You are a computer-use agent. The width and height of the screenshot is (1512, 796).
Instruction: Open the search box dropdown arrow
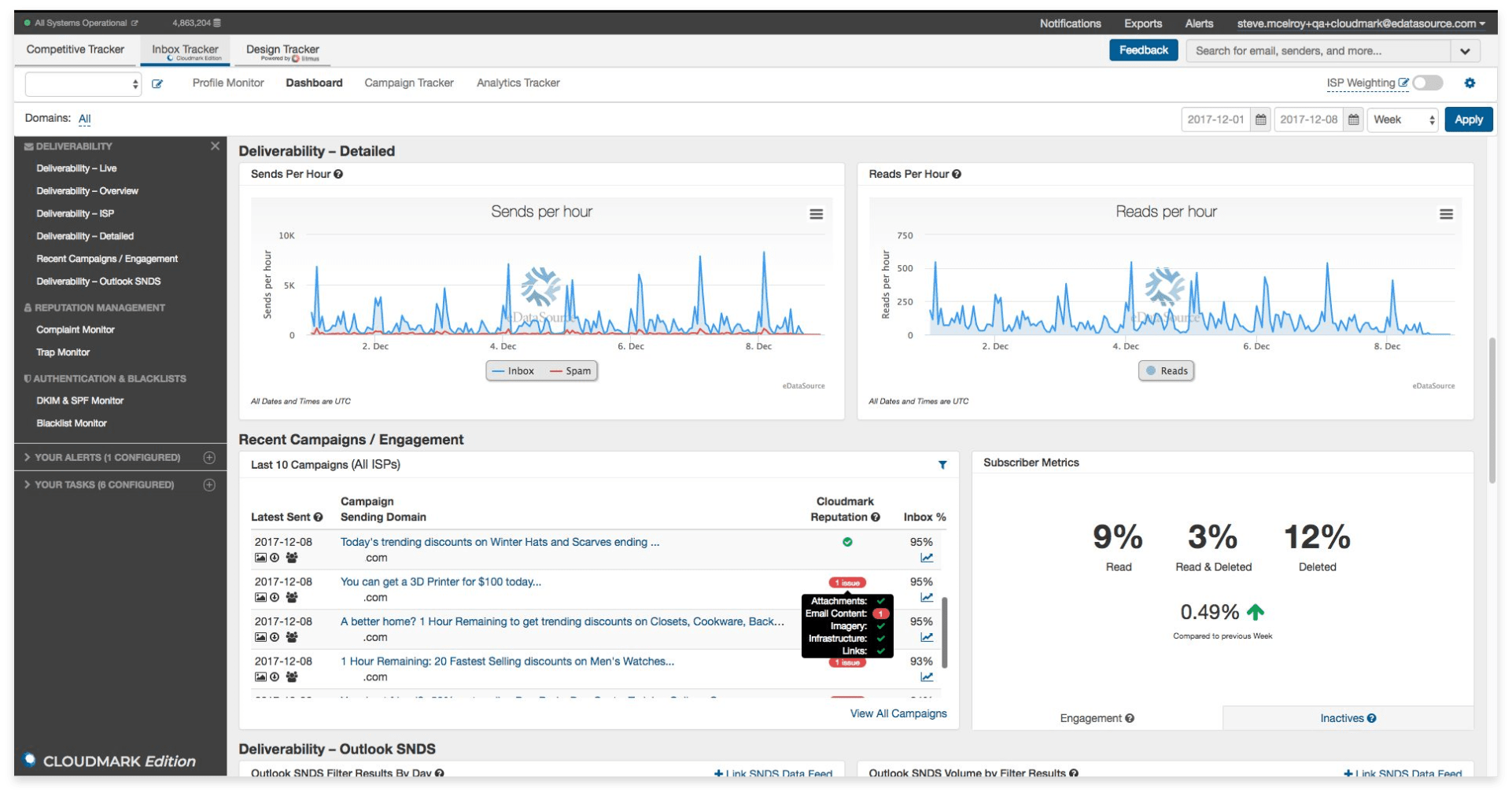pos(1465,51)
